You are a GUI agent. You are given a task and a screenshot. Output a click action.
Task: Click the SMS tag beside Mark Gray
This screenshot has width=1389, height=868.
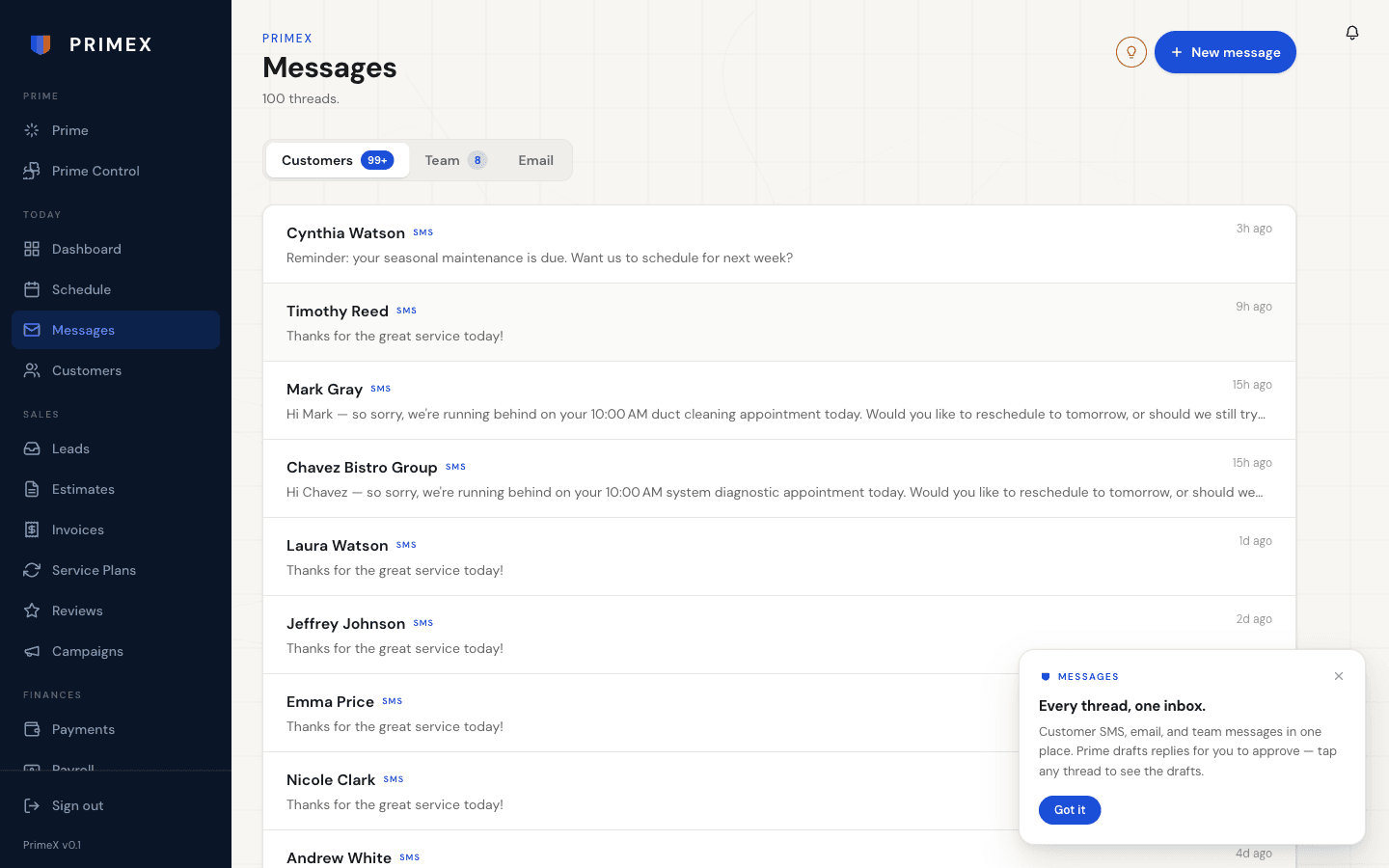point(381,389)
